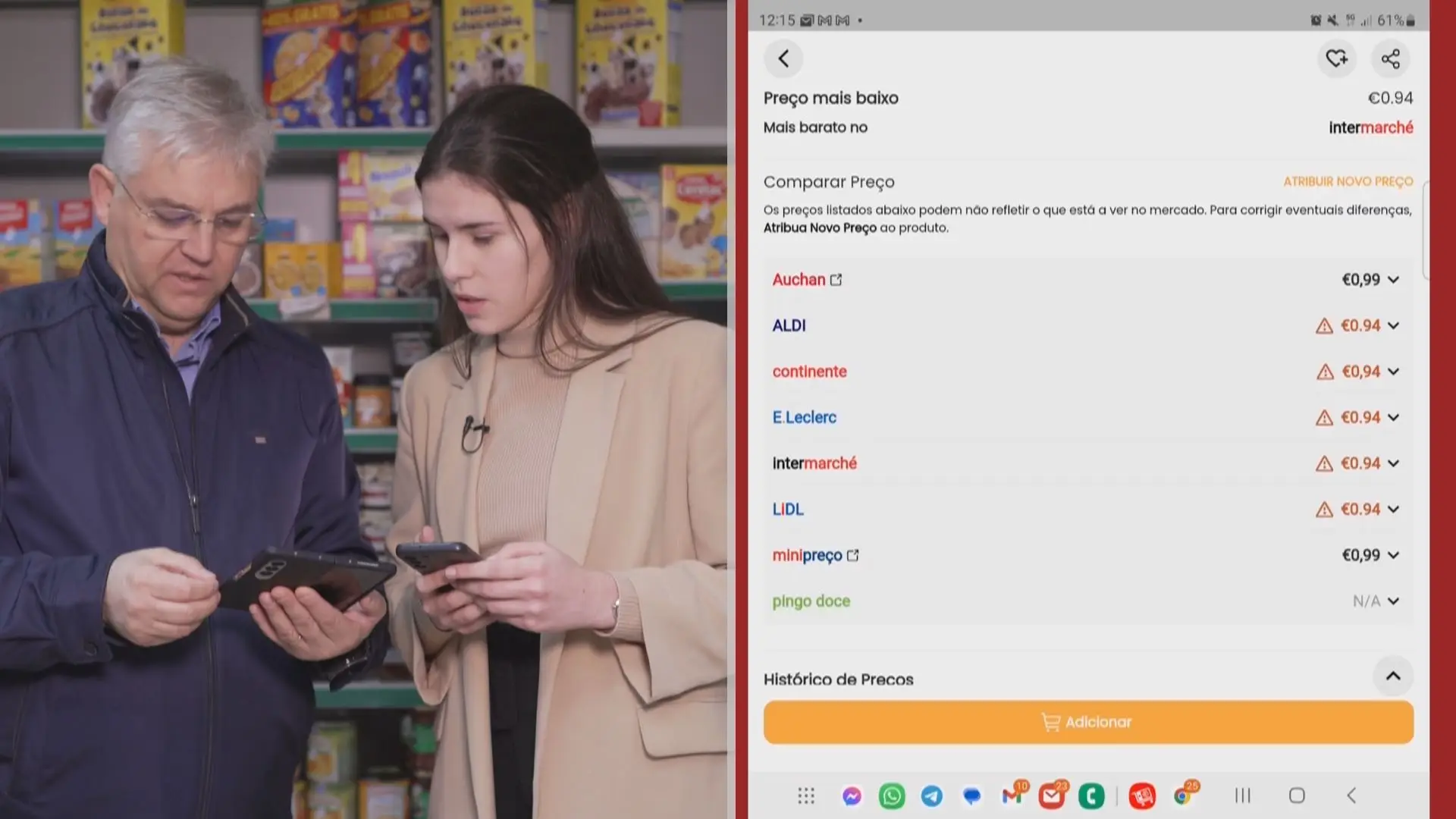Expand minipreço price details chevron
Image resolution: width=1456 pixels, height=819 pixels.
(1393, 555)
